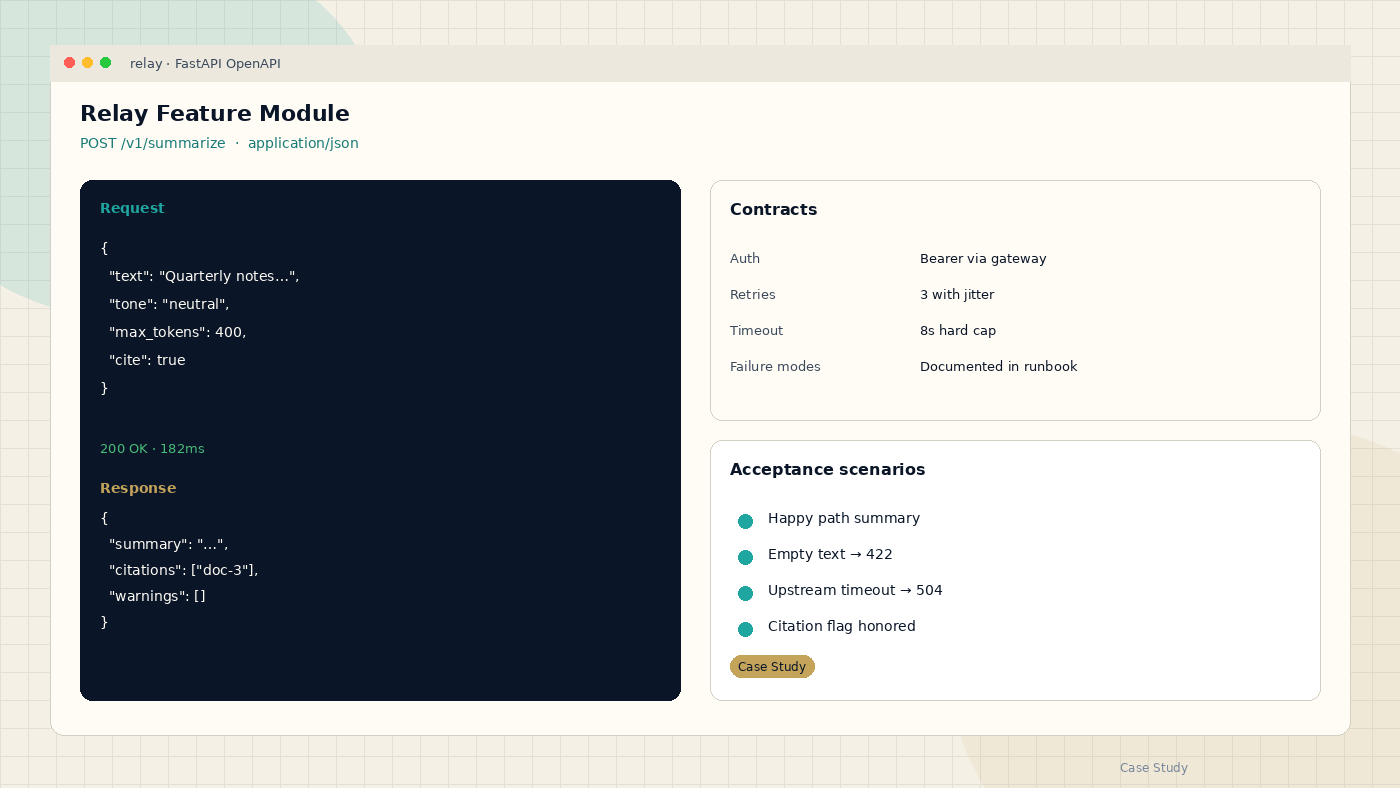Click the red close window dot
Screen dimensions: 1400x788
[70, 63]
